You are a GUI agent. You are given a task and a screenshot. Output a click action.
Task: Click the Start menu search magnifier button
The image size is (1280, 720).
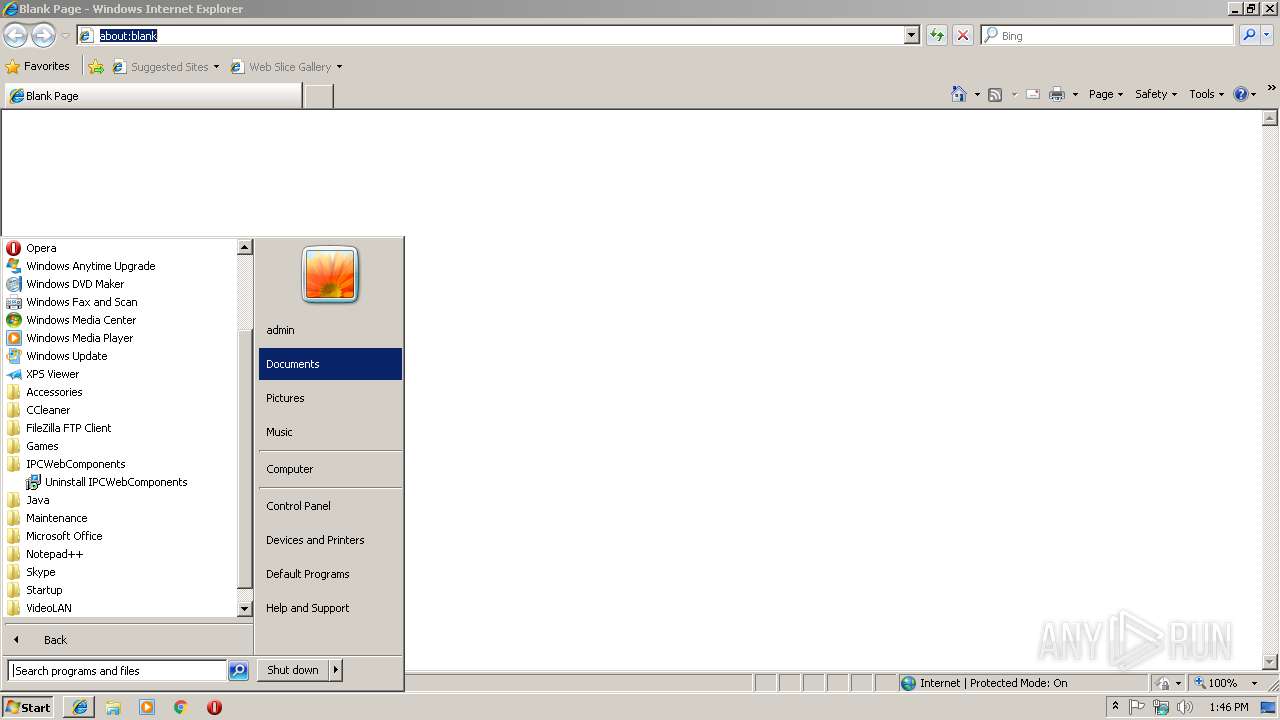pyautogui.click(x=238, y=671)
